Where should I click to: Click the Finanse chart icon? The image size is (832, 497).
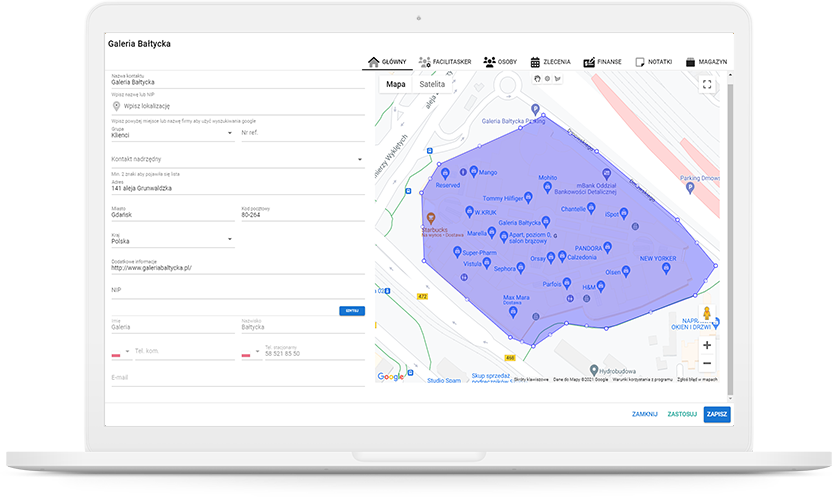tap(589, 62)
